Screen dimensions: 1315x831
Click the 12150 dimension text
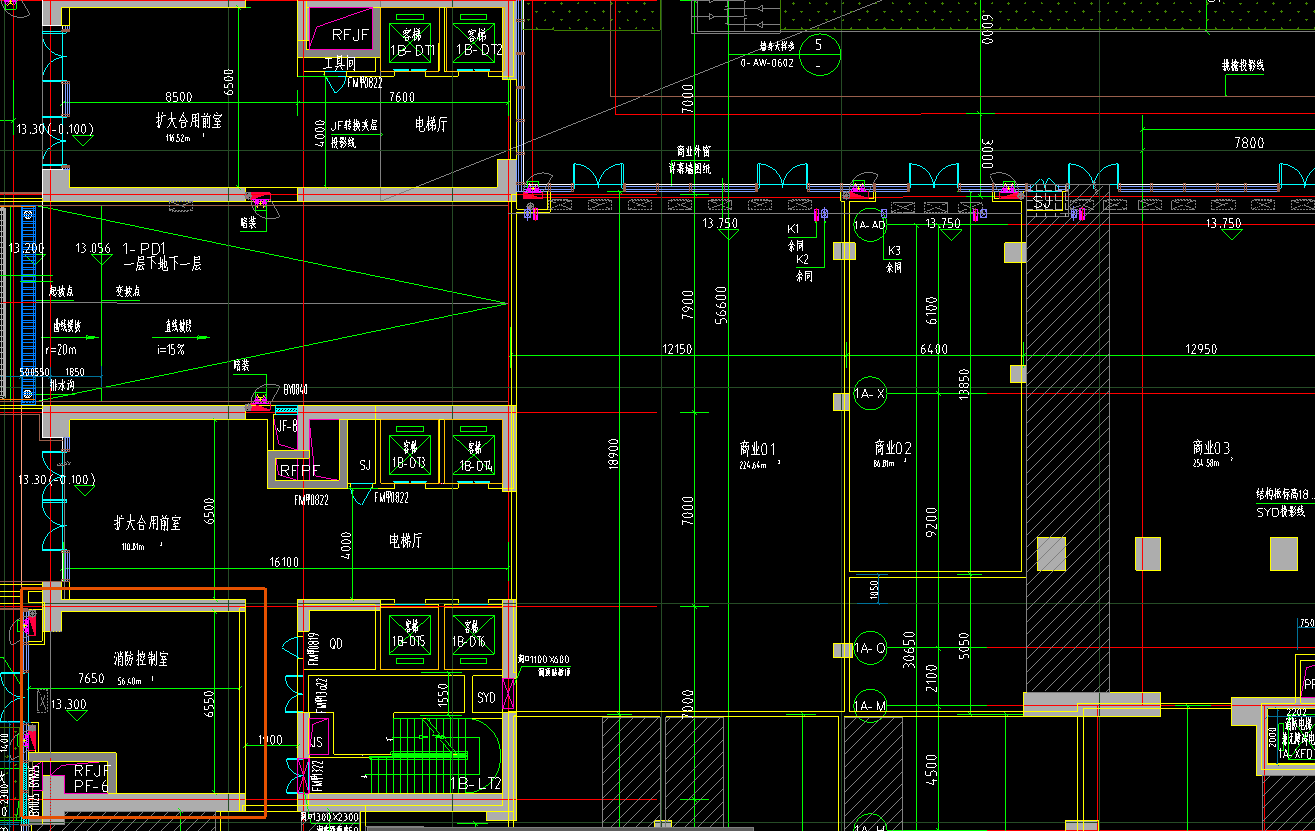click(677, 349)
